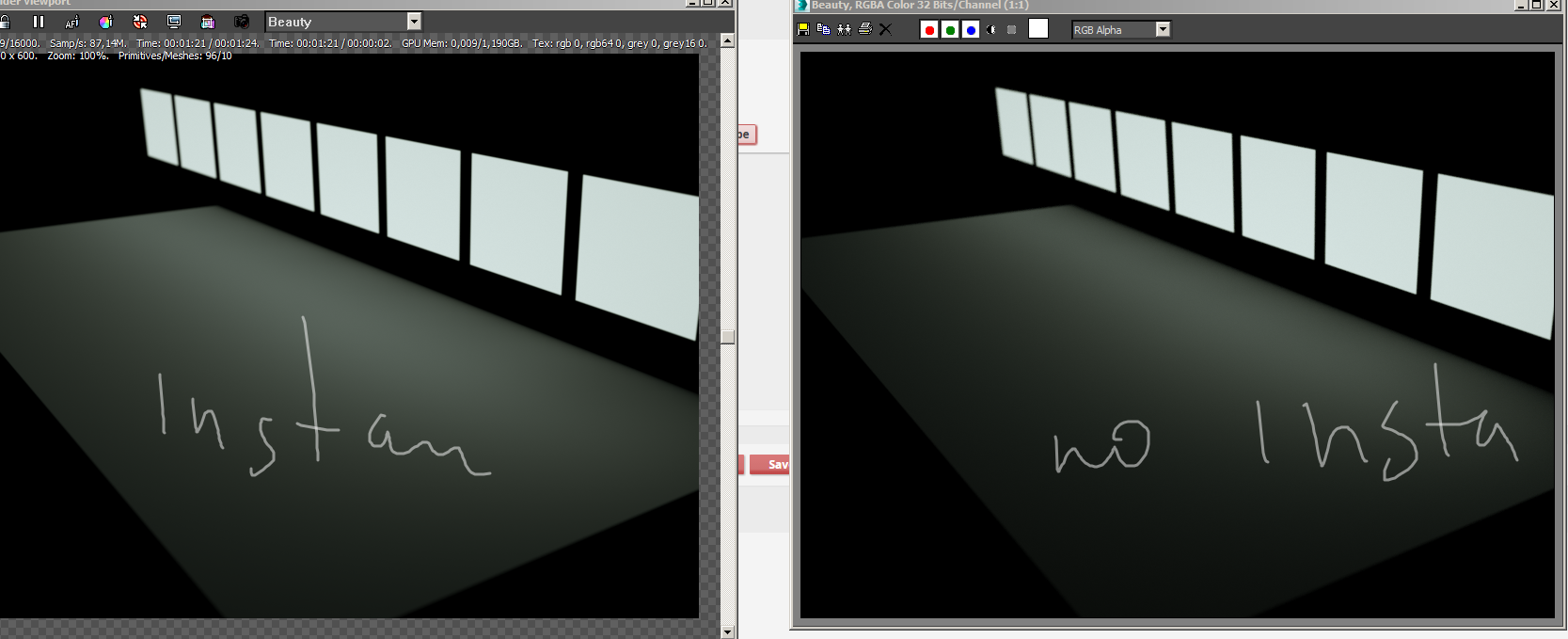Click the white color swatch
The height and width of the screenshot is (639, 1568).
tap(1038, 29)
